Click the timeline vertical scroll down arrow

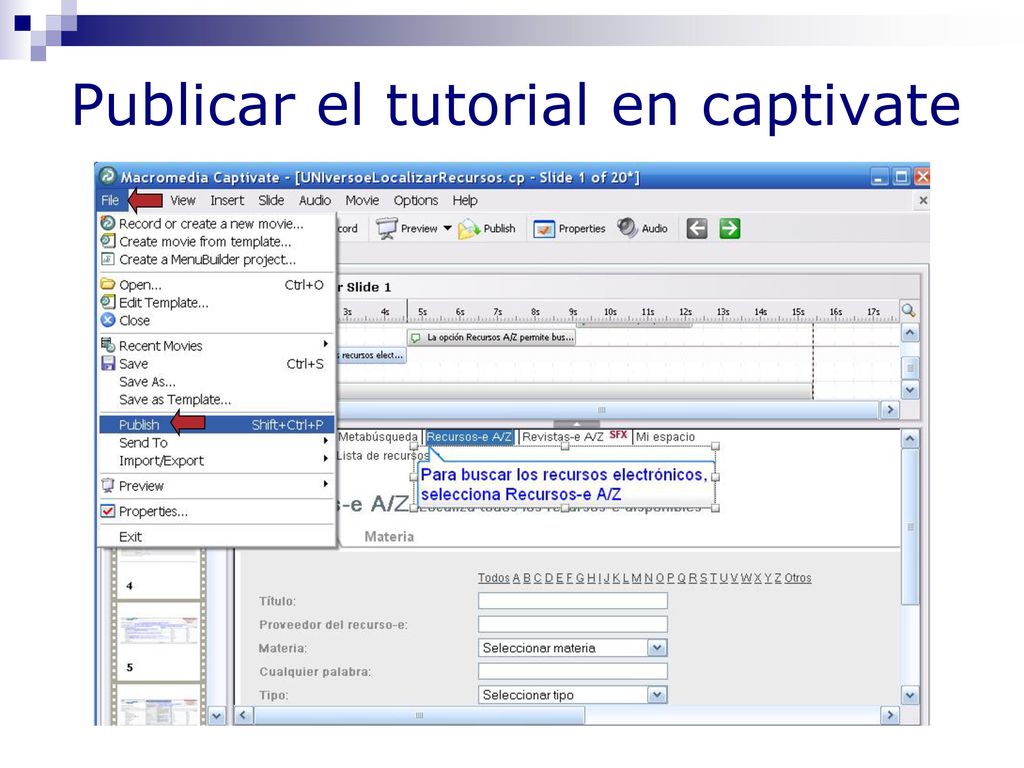click(x=910, y=391)
